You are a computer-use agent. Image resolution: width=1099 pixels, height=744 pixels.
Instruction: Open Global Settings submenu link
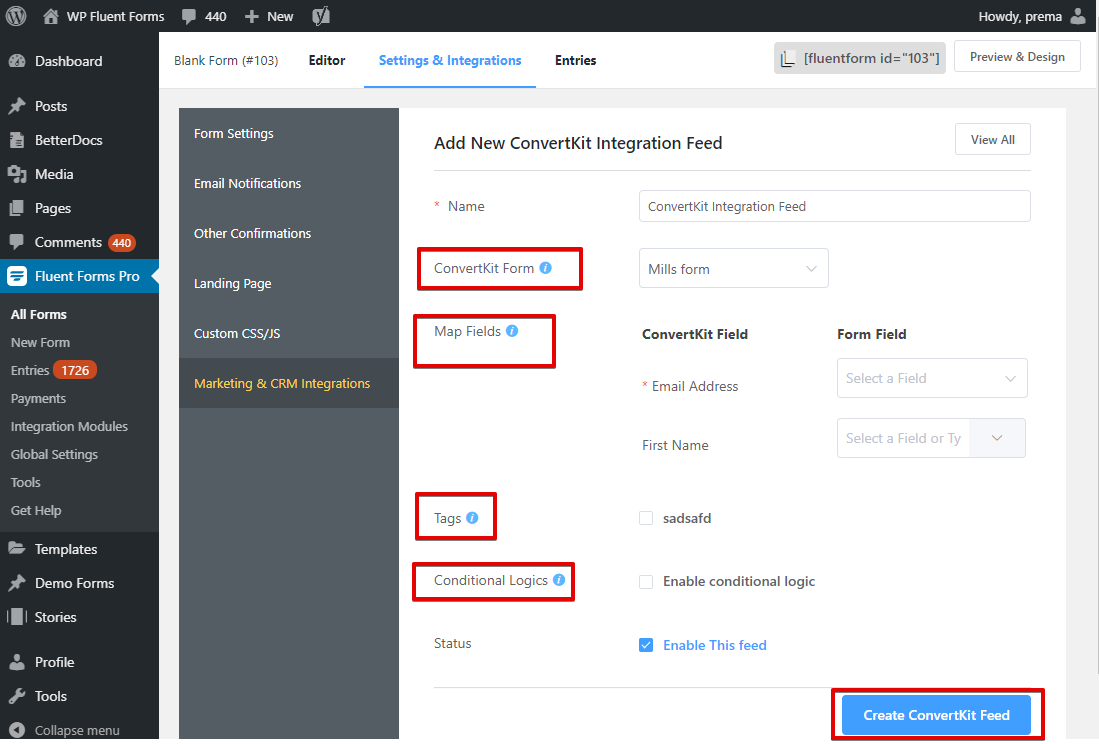tap(54, 455)
